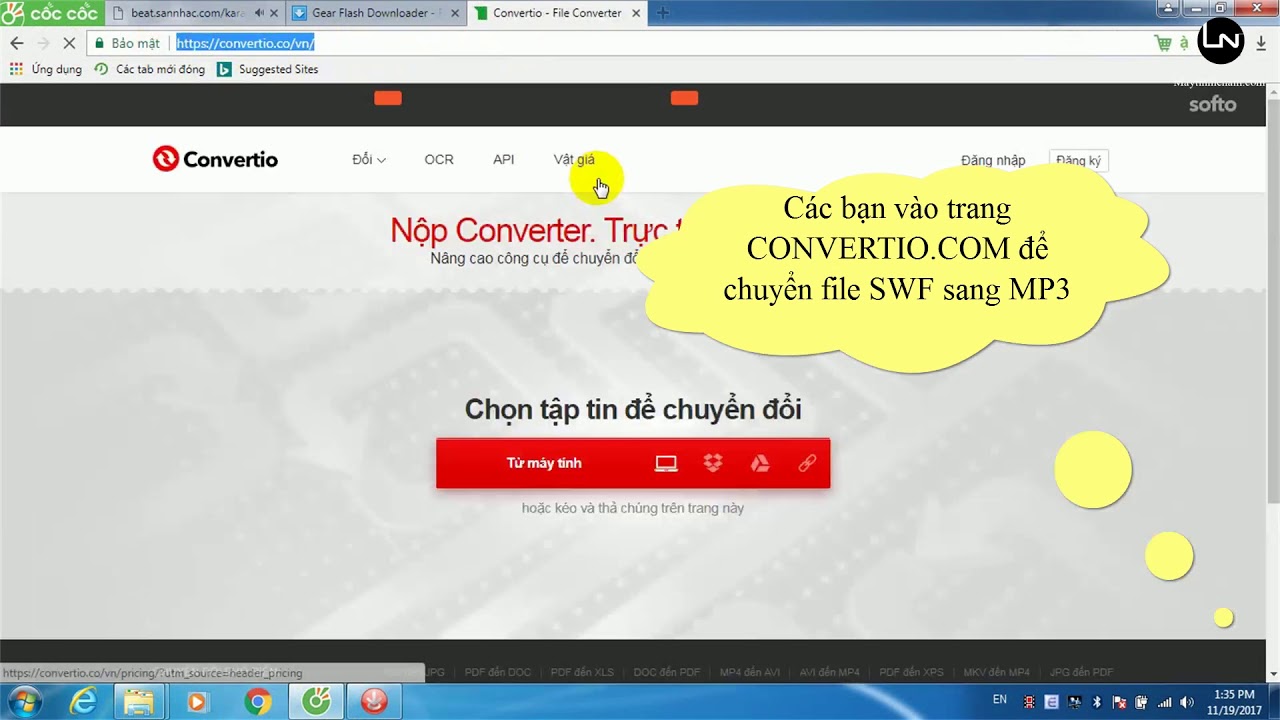Click the Cốc Cốc browser menu logo
1280x720 pixels.
[x=51, y=13]
